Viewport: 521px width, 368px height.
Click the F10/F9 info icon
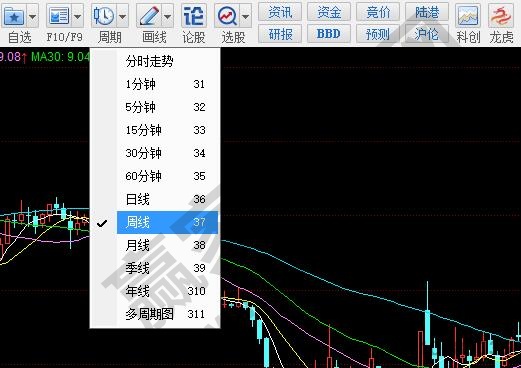(59, 16)
